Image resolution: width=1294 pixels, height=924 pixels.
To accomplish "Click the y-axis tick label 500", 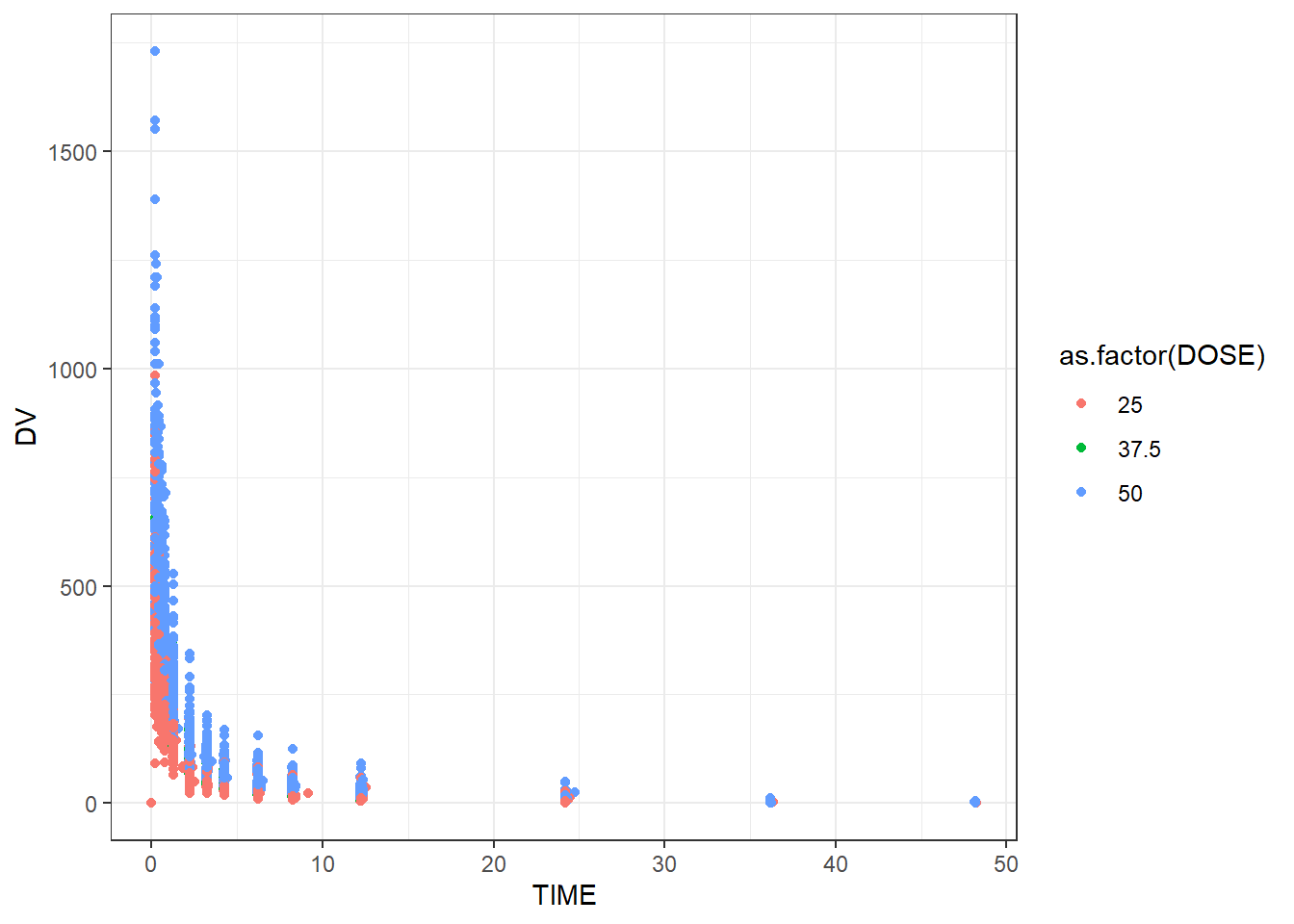I will point(78,587).
